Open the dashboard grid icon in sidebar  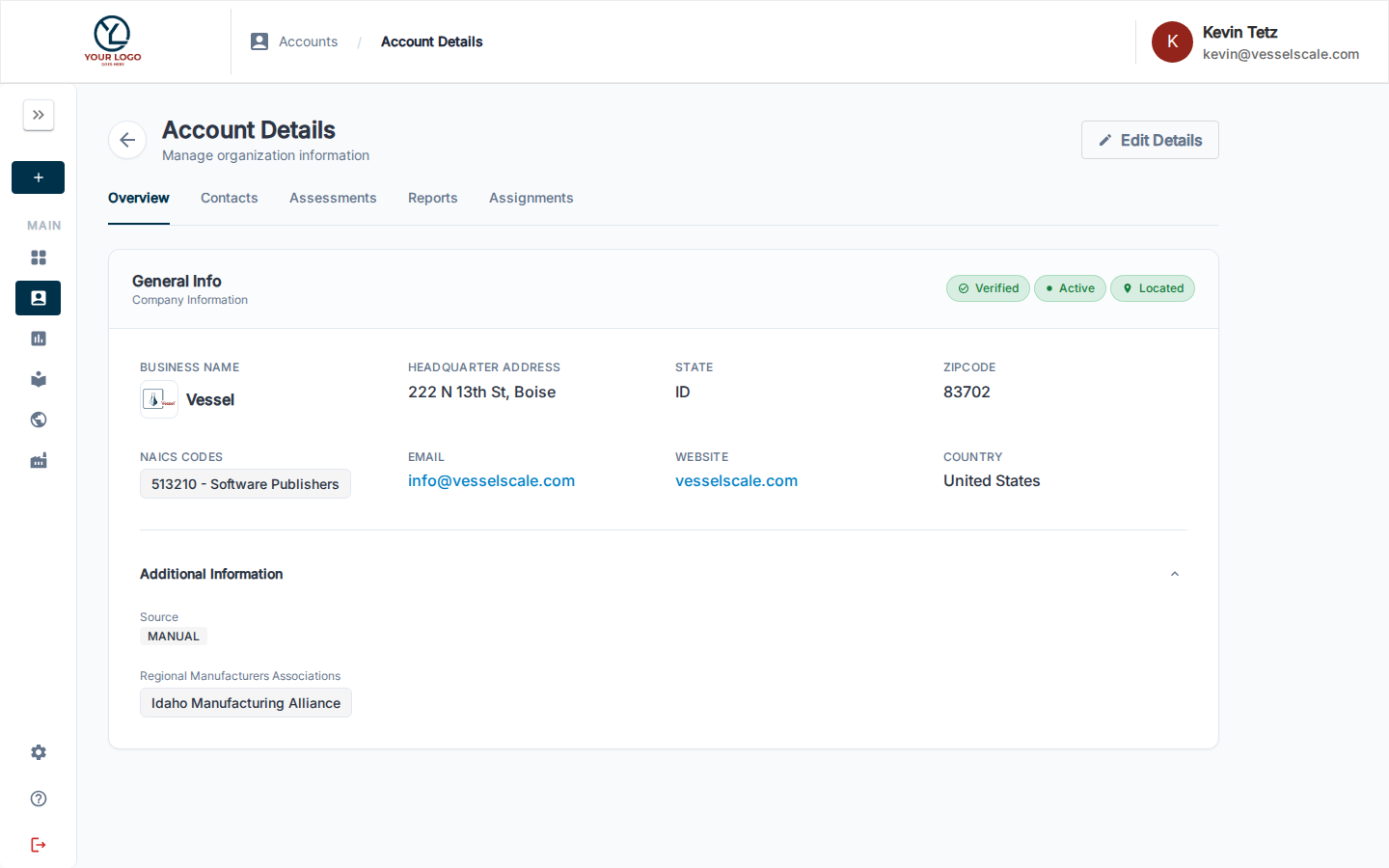(39, 258)
